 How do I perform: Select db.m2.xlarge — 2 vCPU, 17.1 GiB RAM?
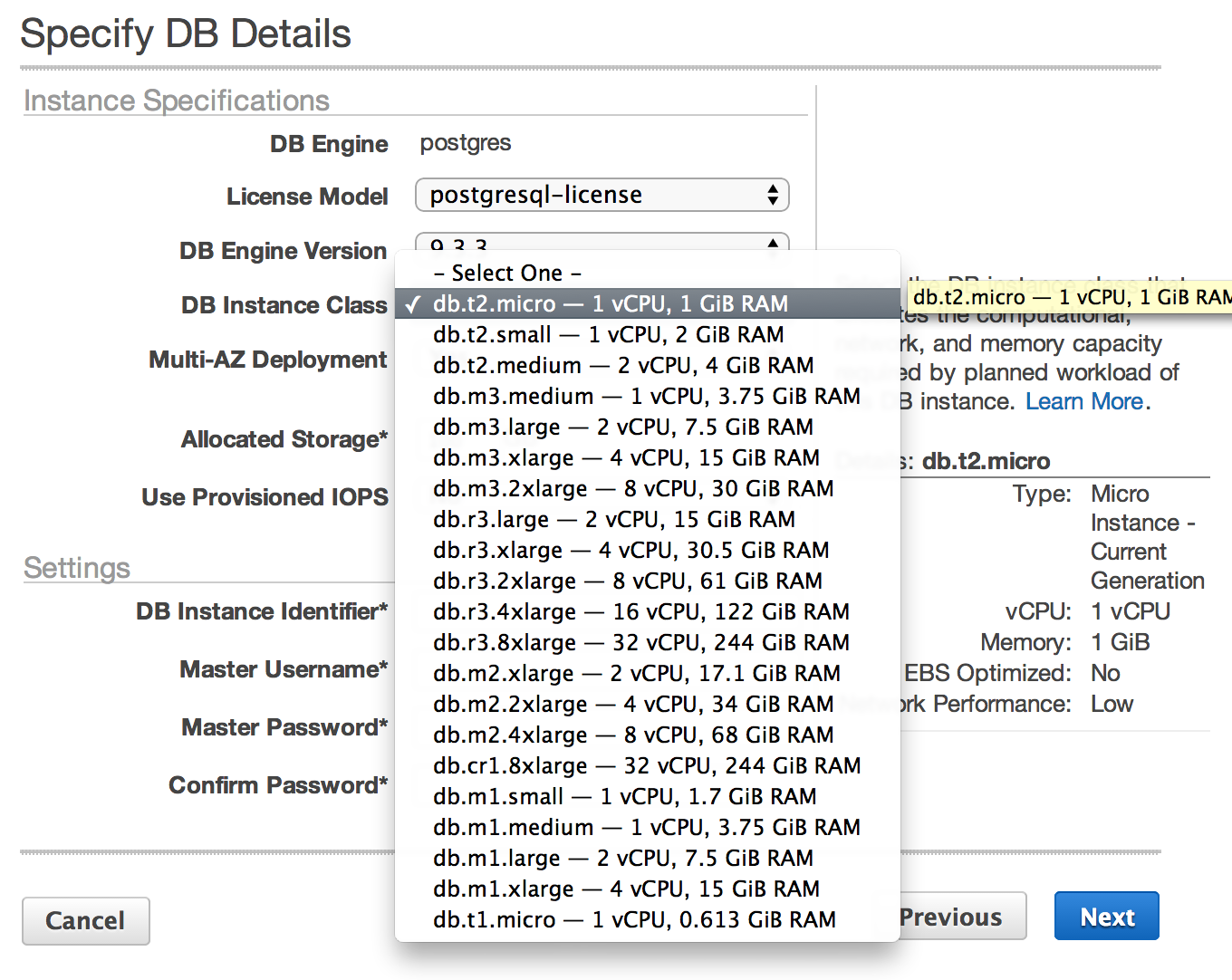tap(647, 673)
